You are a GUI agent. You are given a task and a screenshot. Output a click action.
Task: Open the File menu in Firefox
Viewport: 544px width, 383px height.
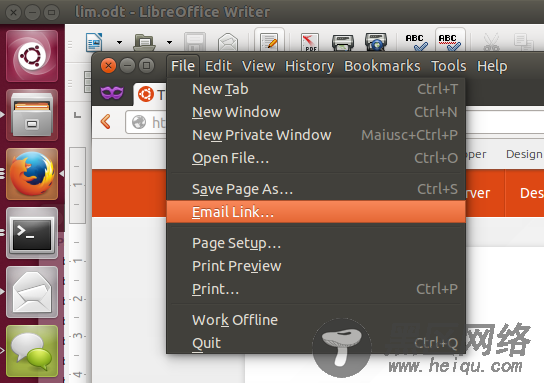pyautogui.click(x=183, y=66)
